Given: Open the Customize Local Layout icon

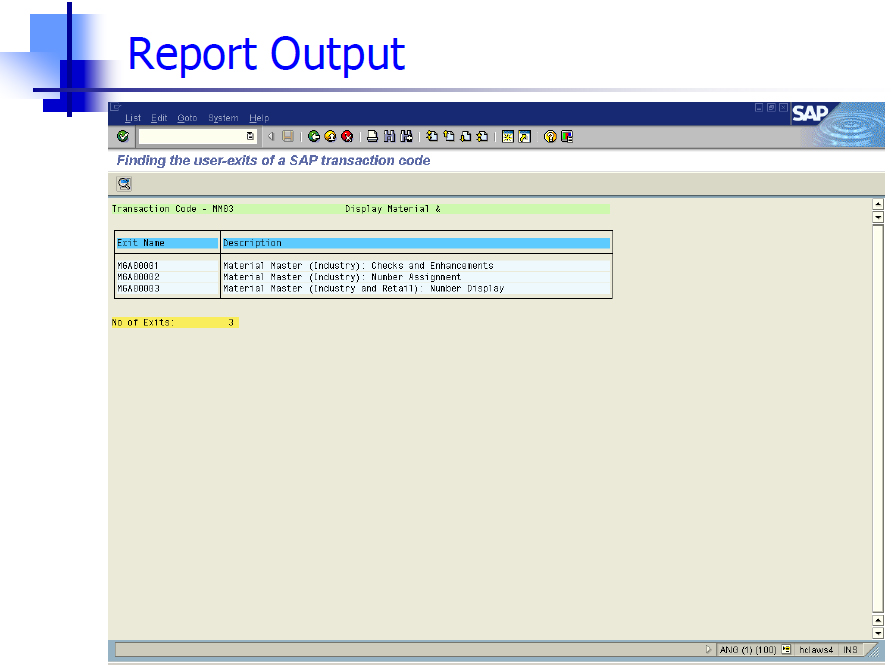Looking at the screenshot, I should 567,136.
